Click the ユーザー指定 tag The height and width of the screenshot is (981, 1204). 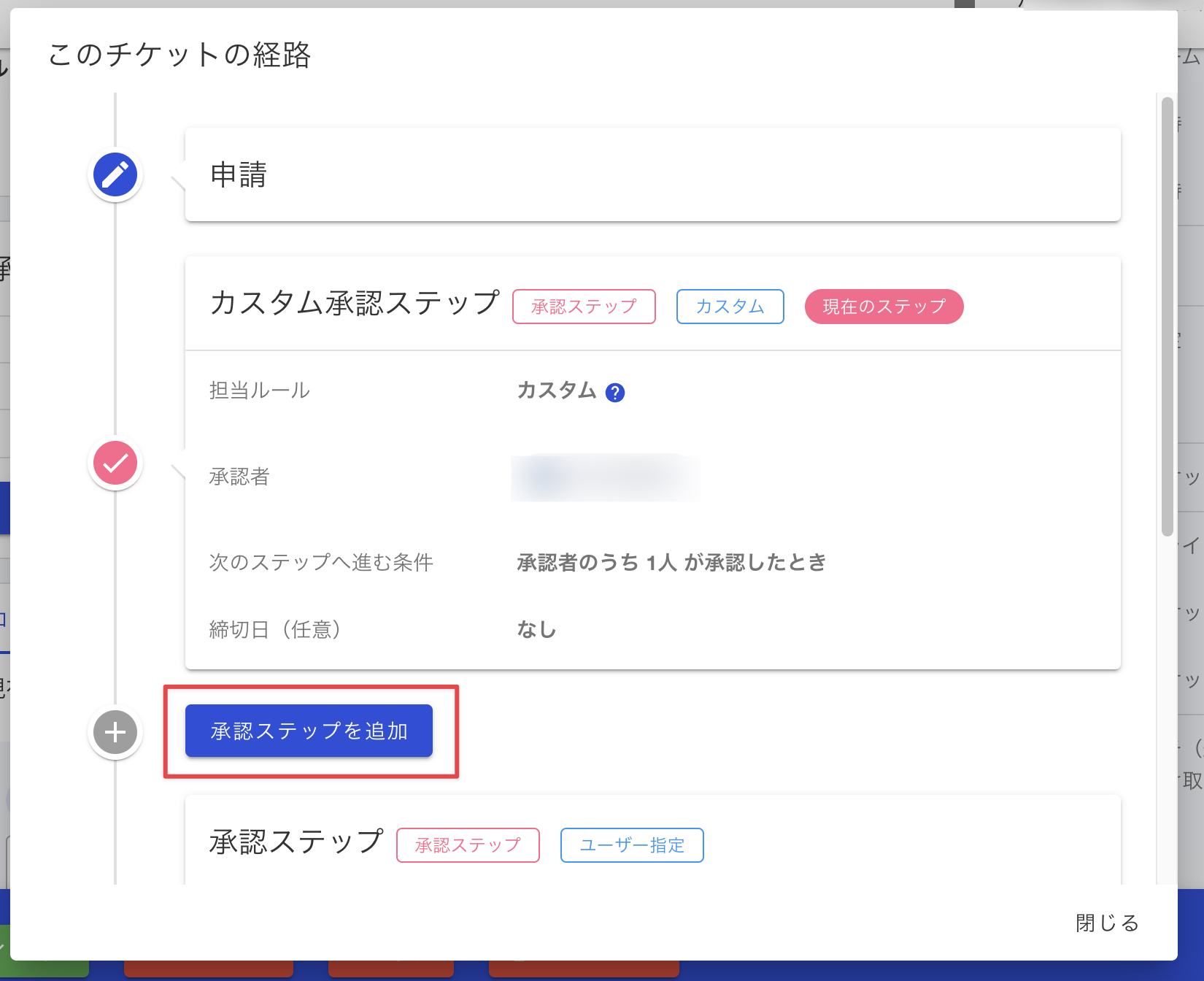632,845
